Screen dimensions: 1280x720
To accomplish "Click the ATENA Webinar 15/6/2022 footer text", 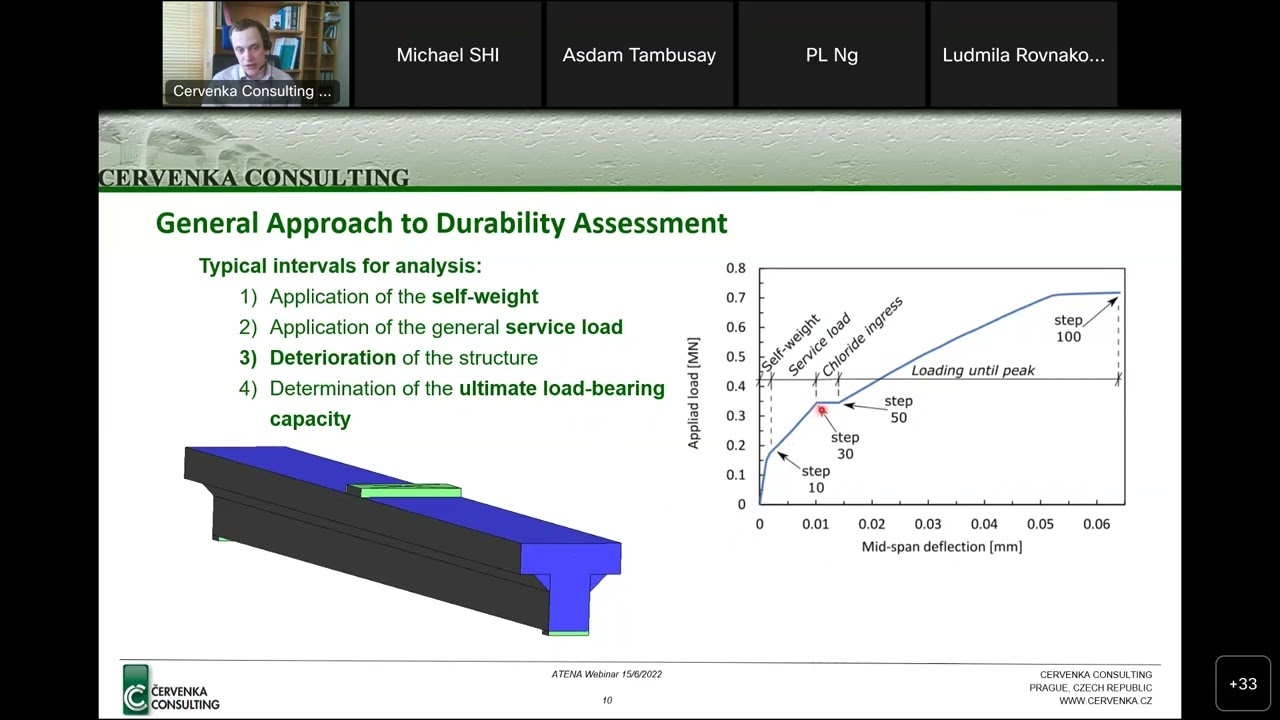I will (x=607, y=674).
